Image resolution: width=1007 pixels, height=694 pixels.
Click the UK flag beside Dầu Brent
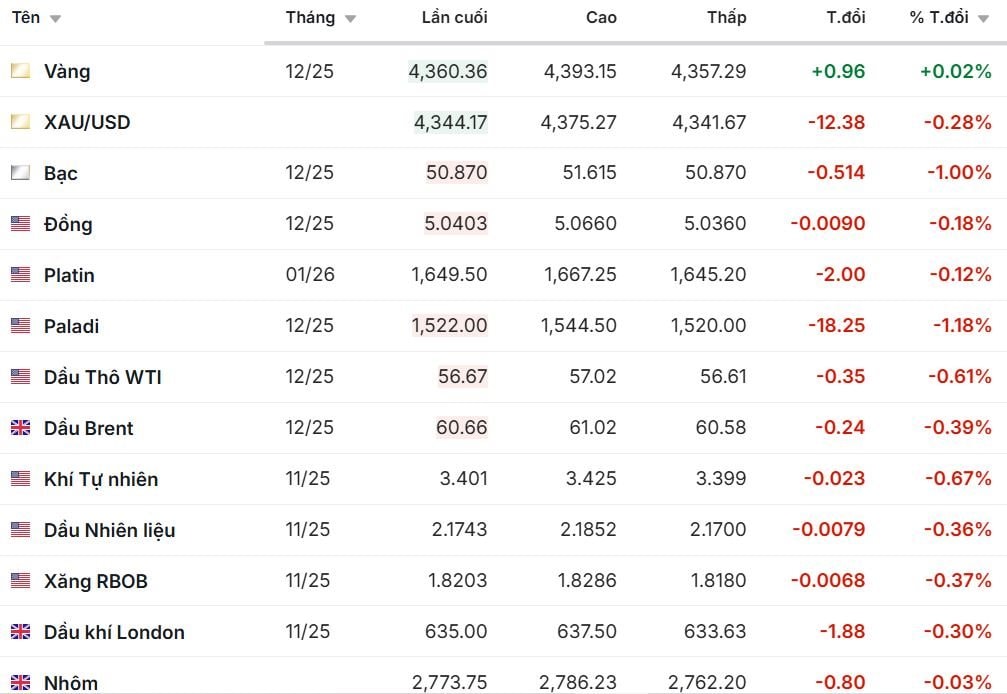tap(20, 428)
